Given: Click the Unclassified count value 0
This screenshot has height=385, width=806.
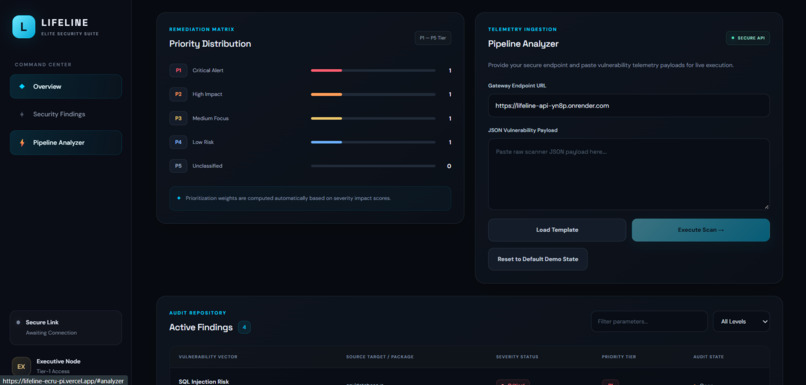Looking at the screenshot, I should [x=449, y=166].
